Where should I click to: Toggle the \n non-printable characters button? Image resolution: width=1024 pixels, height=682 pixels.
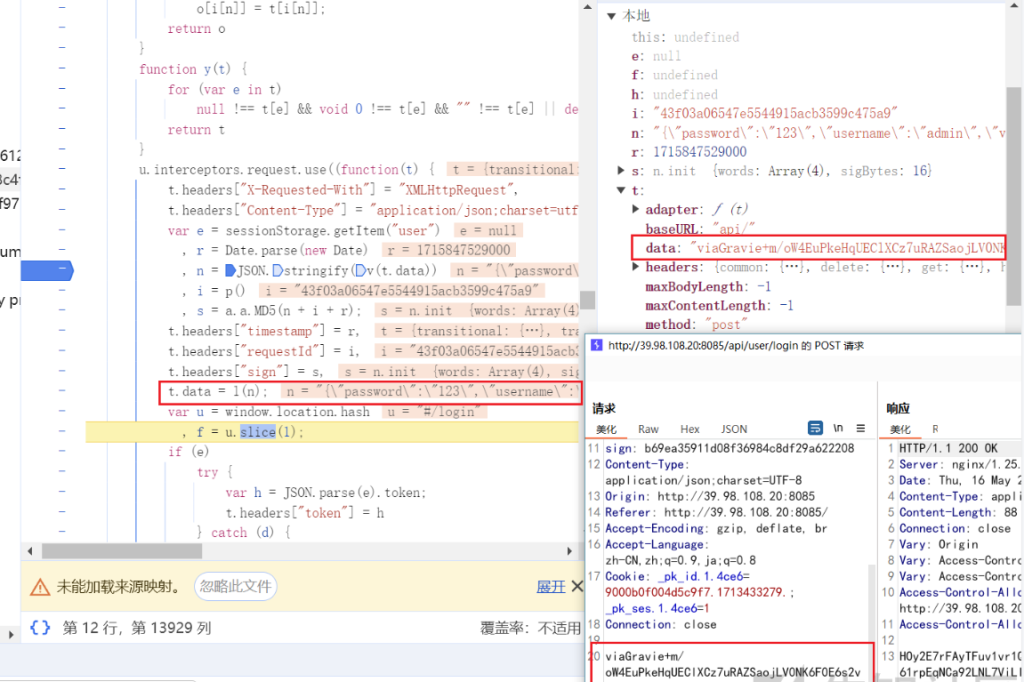(x=838, y=428)
